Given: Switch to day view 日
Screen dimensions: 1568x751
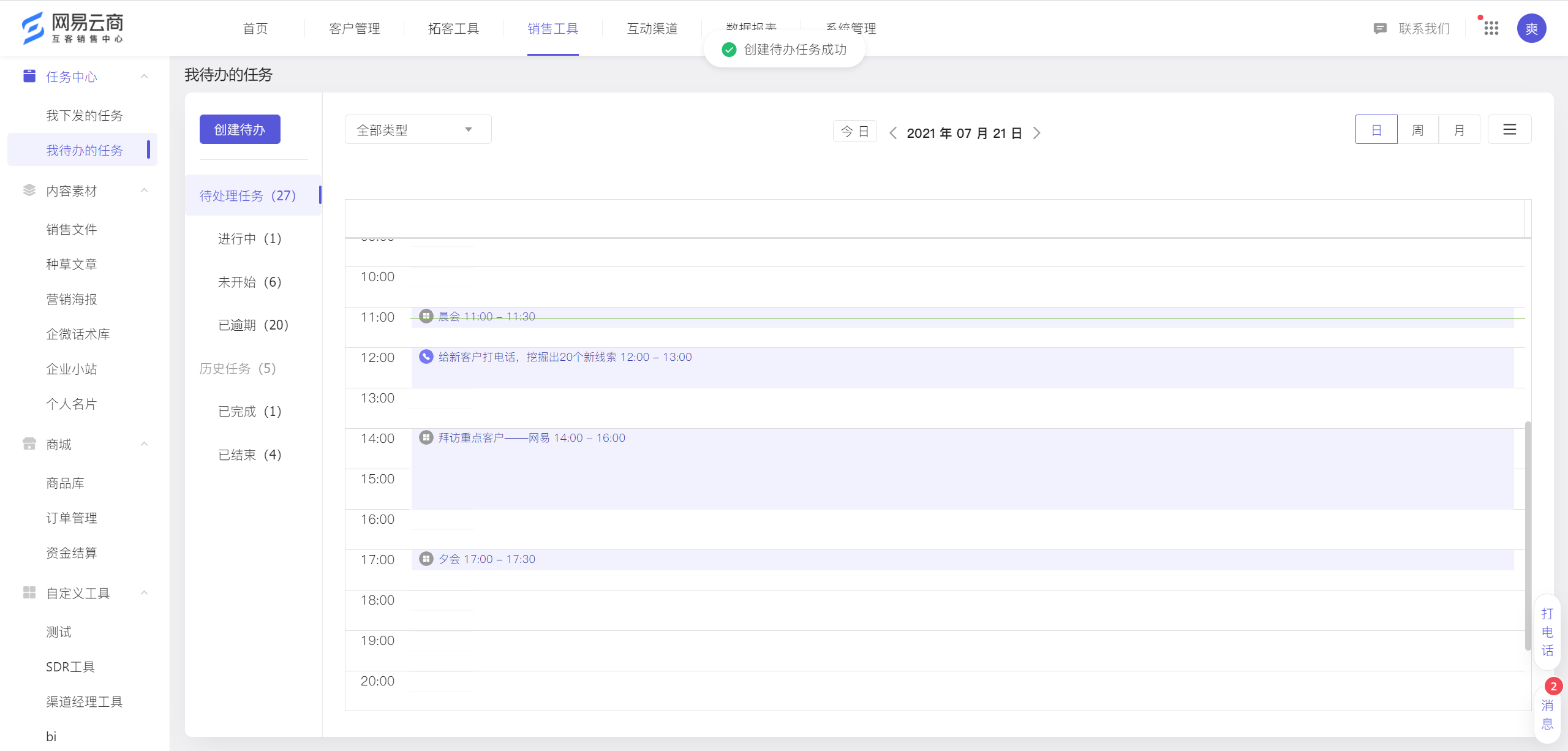Looking at the screenshot, I should point(1376,129).
